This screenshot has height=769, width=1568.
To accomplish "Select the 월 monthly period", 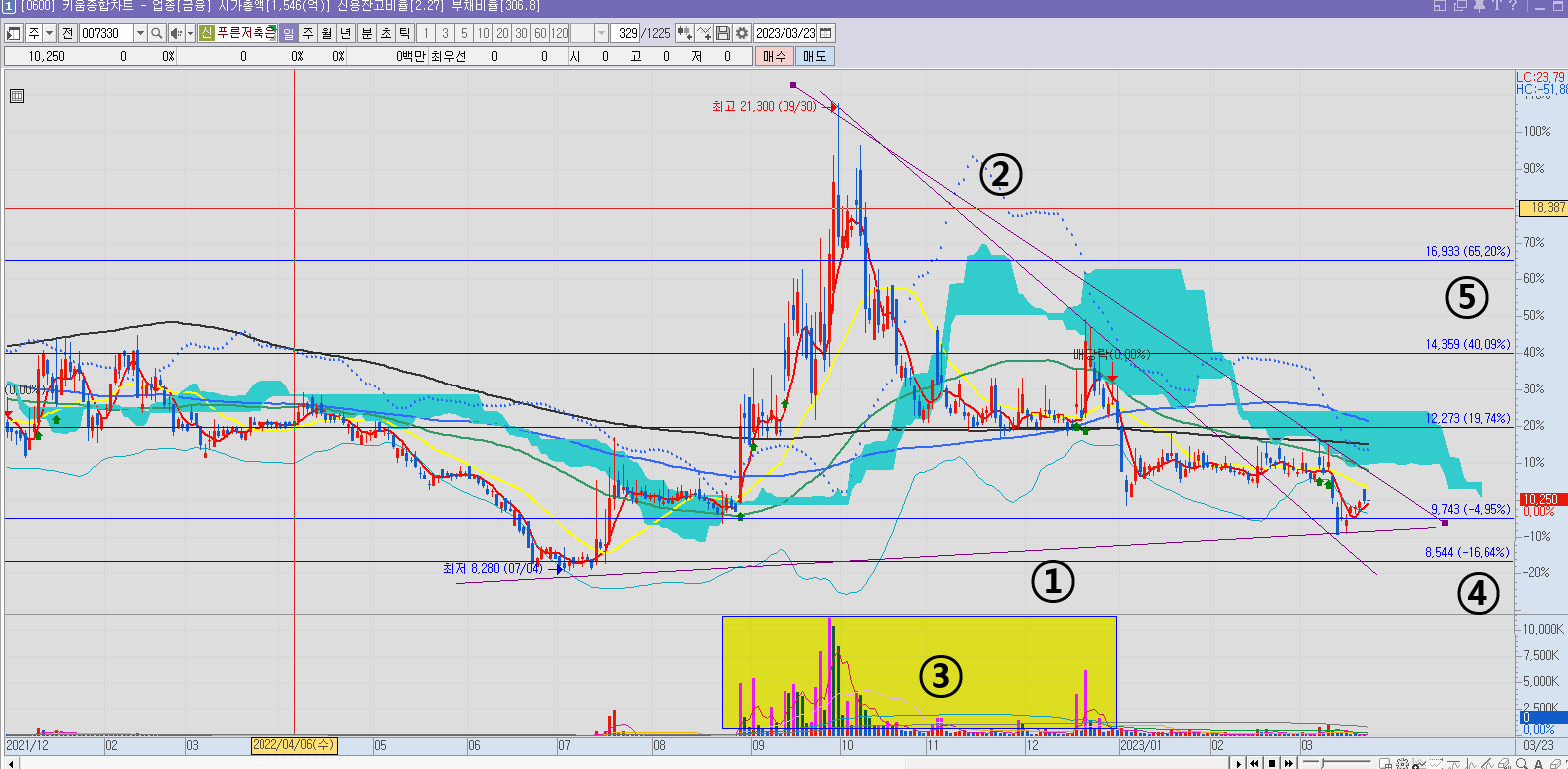I will coord(327,33).
